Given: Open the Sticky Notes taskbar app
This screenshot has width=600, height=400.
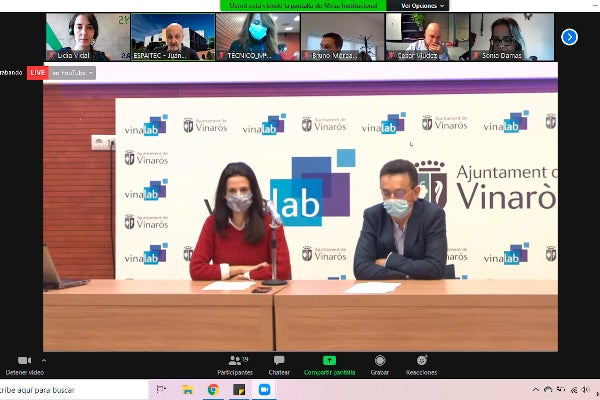Looking at the screenshot, I should (239, 390).
